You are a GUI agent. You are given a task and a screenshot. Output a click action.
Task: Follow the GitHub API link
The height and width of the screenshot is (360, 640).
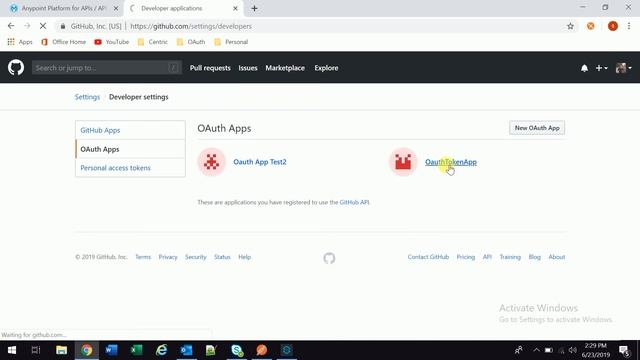pos(354,202)
